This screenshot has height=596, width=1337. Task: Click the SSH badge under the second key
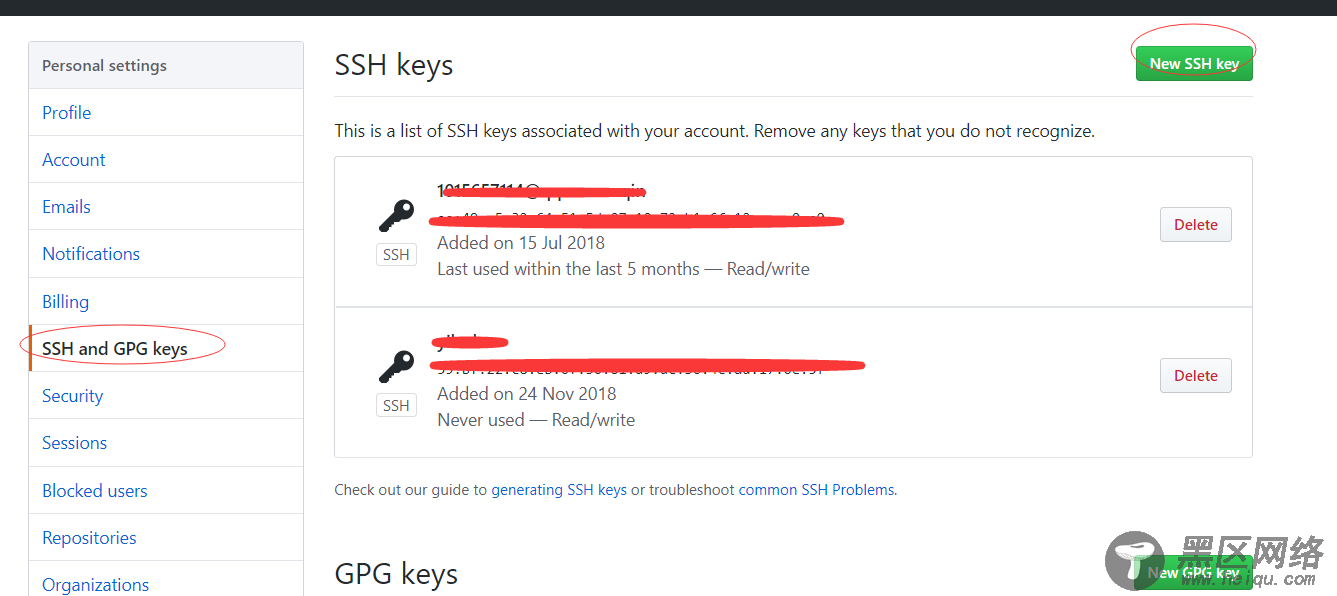[396, 405]
